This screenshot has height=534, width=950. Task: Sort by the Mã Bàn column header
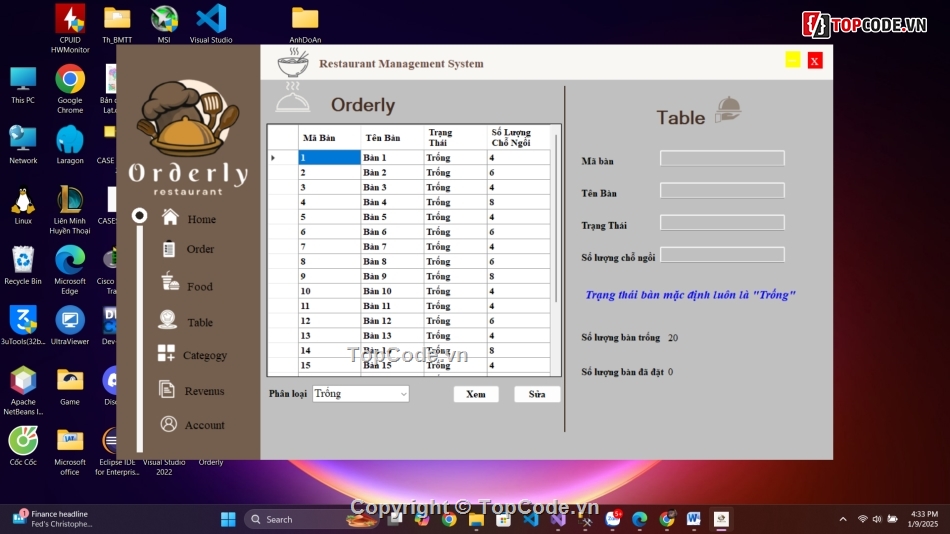pos(329,138)
